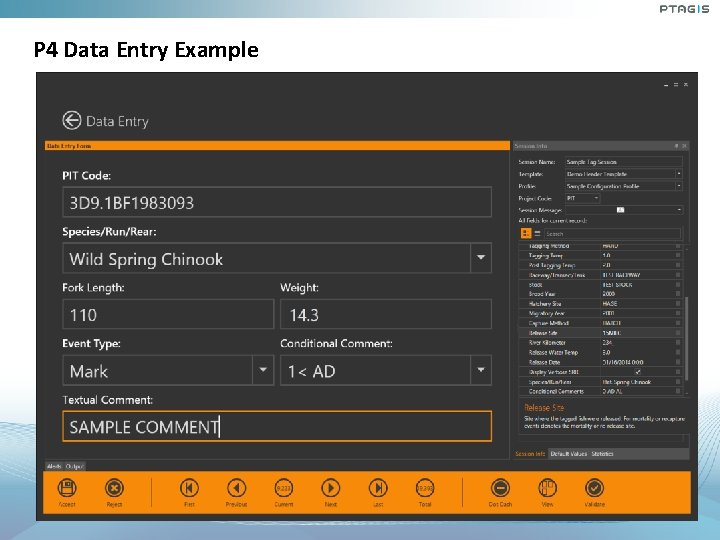Switch to the Session Info tab
This screenshot has width=720, height=540.
pyautogui.click(x=530, y=454)
